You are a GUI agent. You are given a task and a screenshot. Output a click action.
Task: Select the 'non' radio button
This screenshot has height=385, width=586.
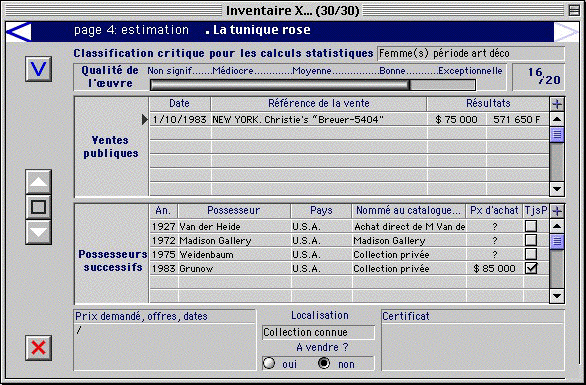pos(324,363)
